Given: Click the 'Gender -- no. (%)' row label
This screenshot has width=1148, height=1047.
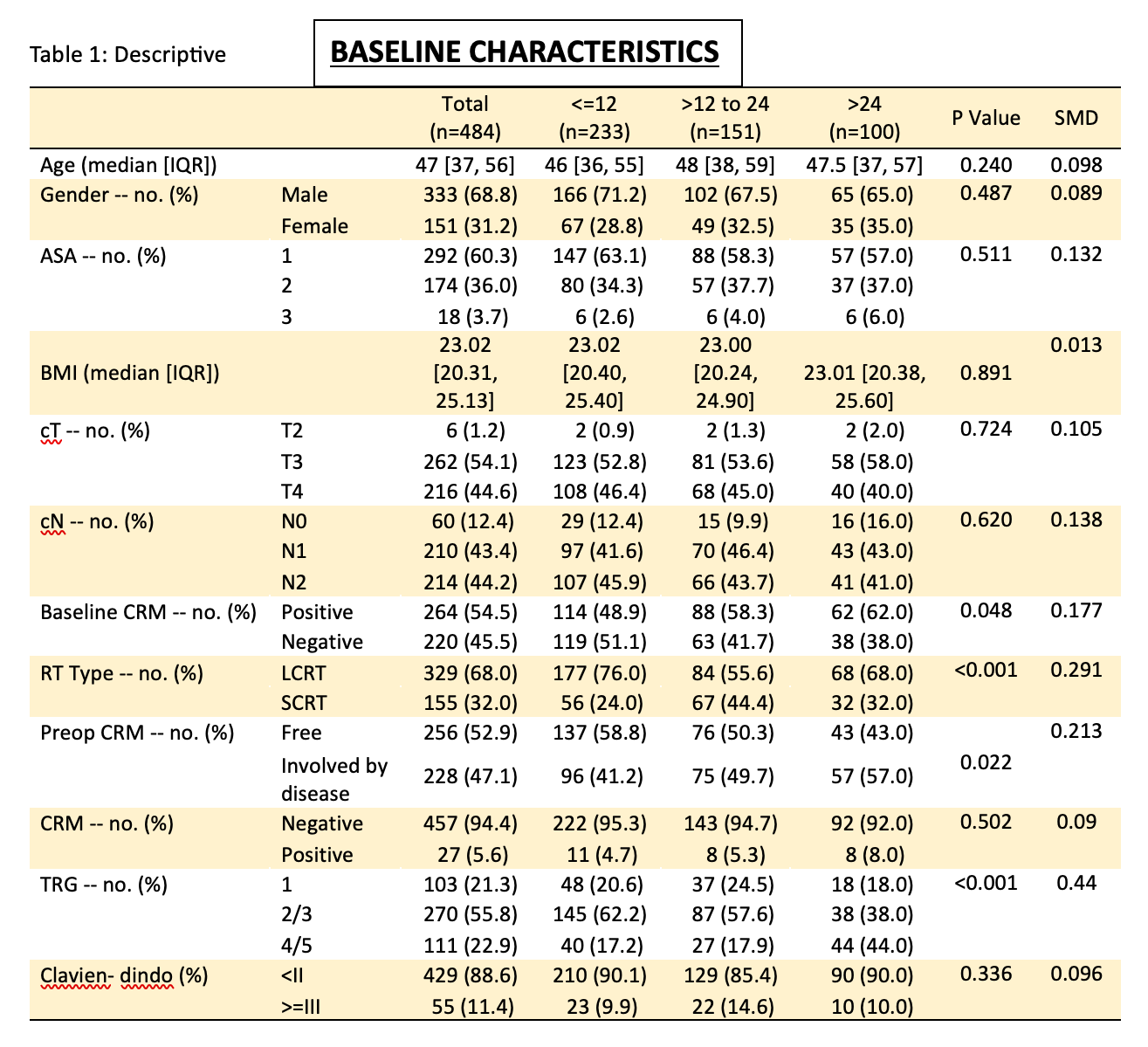Looking at the screenshot, I should point(120,195).
